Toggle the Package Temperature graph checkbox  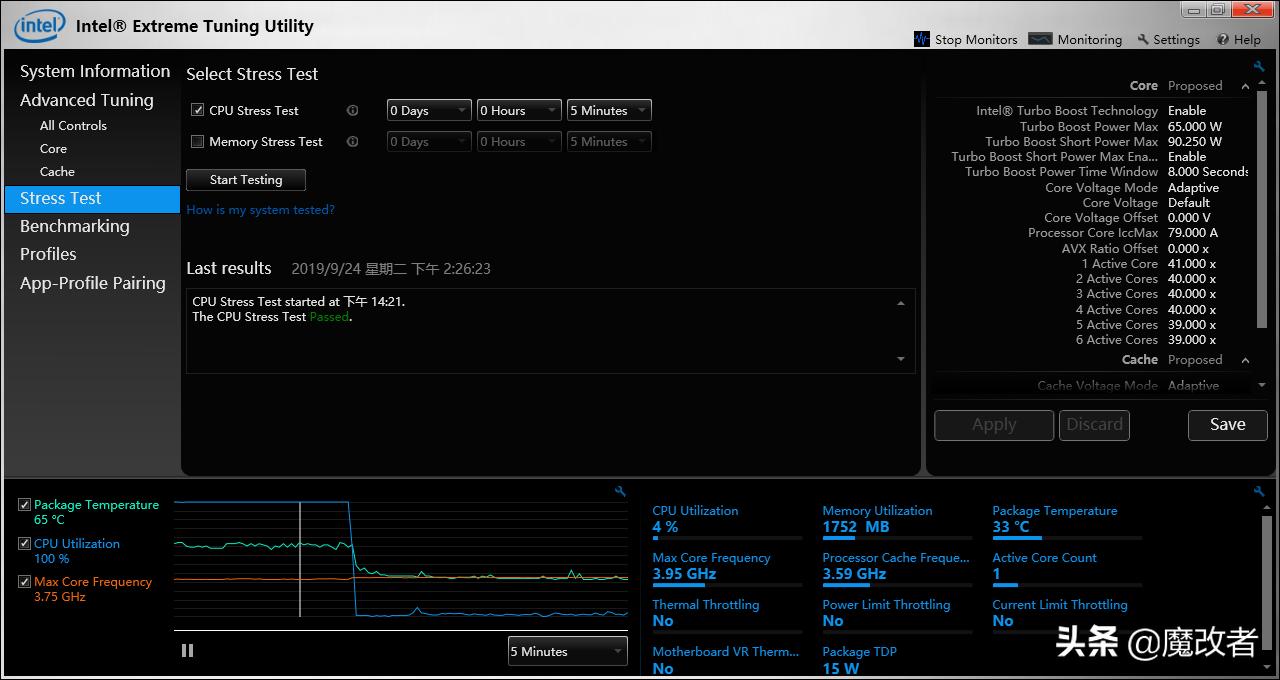pyautogui.click(x=25, y=505)
